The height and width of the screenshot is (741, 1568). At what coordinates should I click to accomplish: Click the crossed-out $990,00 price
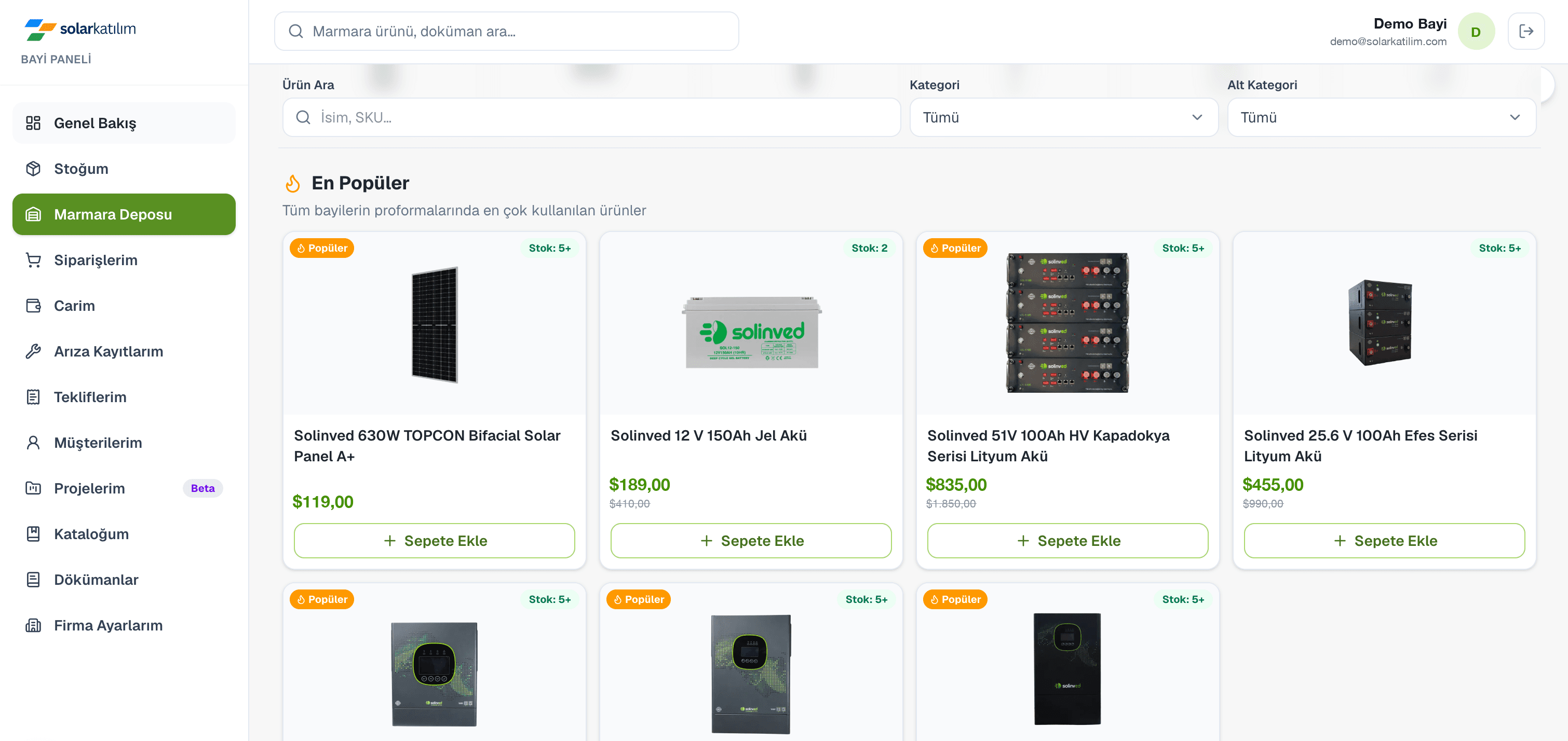[x=1263, y=504]
